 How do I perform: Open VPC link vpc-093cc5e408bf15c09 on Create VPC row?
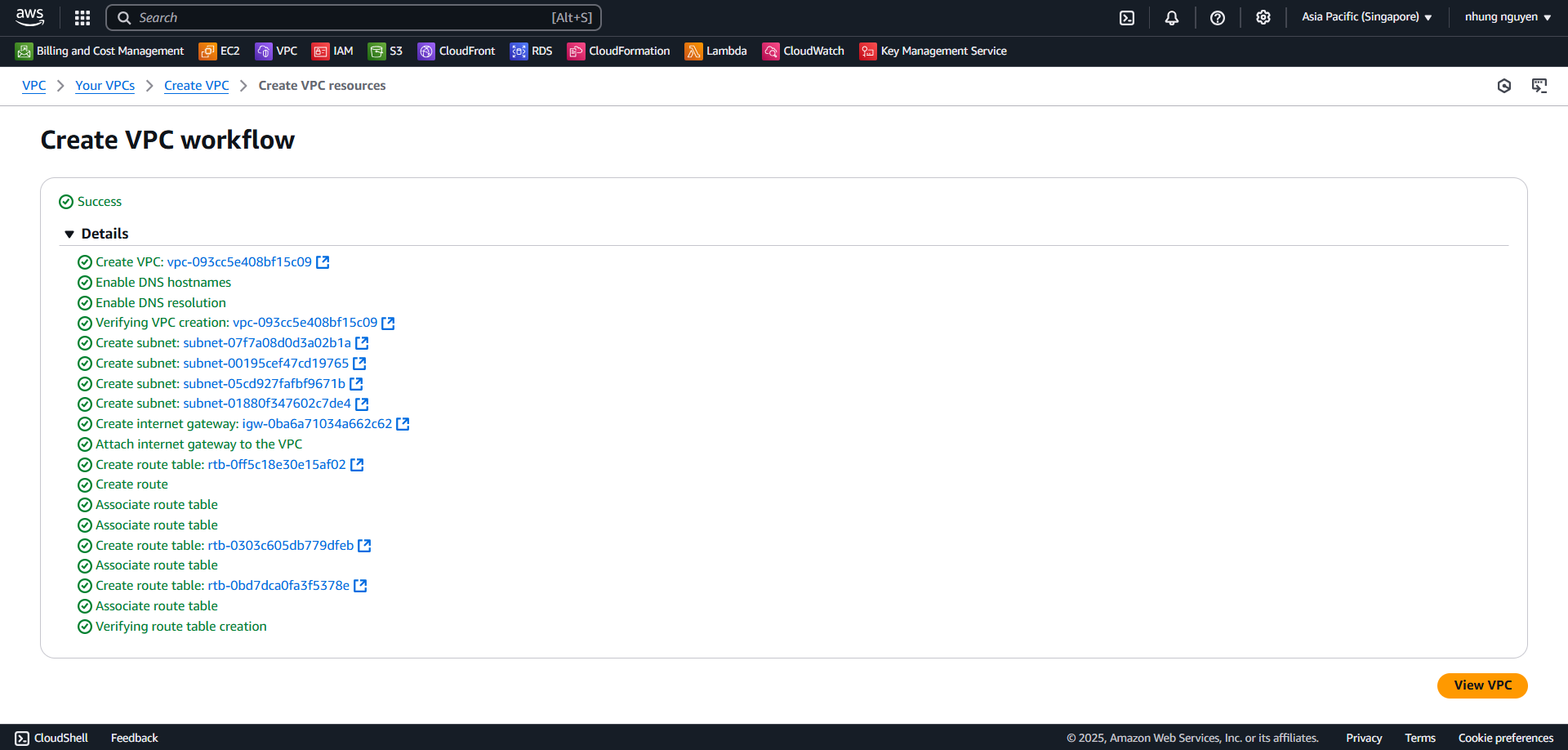click(x=239, y=262)
